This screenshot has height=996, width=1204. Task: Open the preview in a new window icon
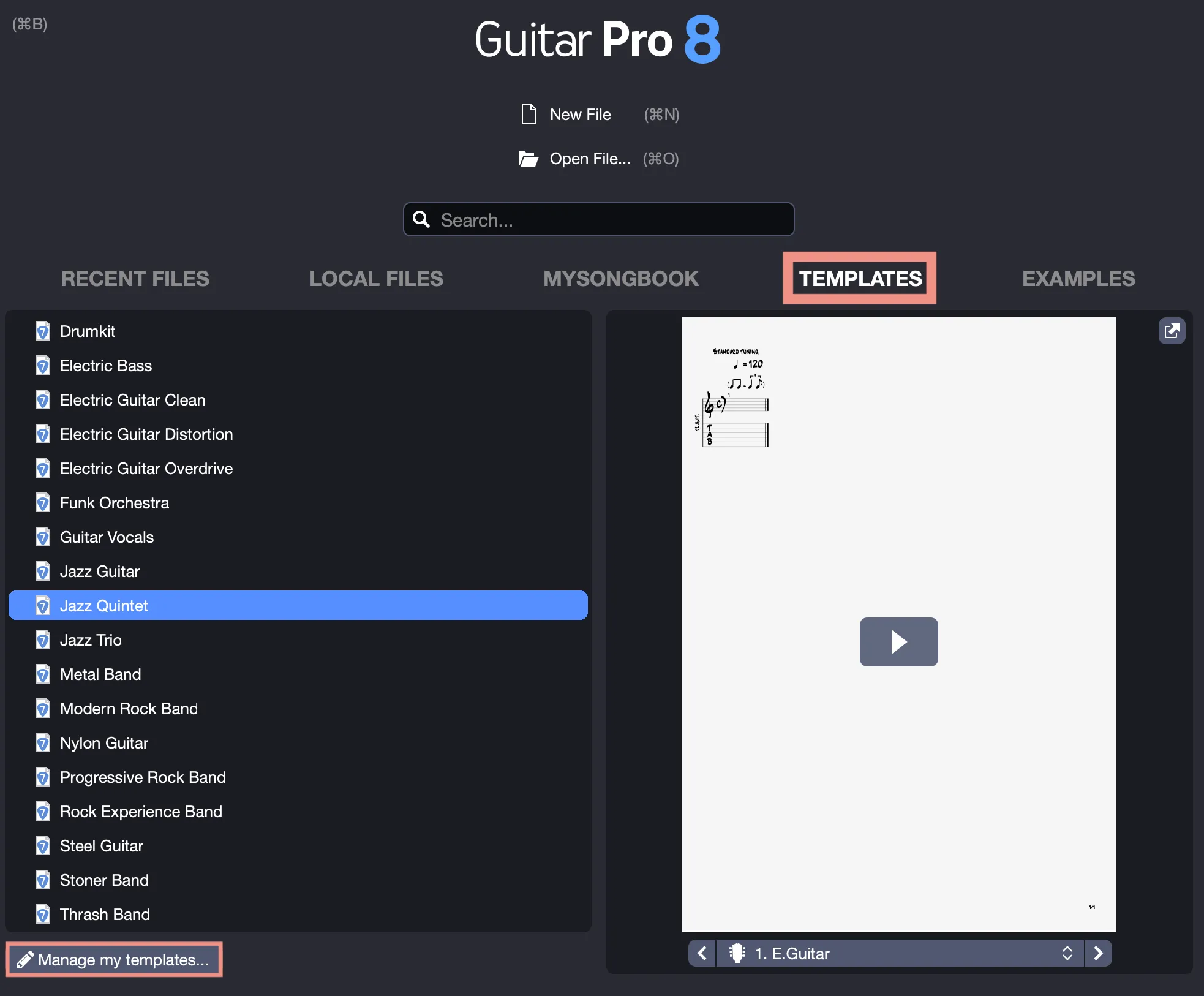pyautogui.click(x=1172, y=331)
